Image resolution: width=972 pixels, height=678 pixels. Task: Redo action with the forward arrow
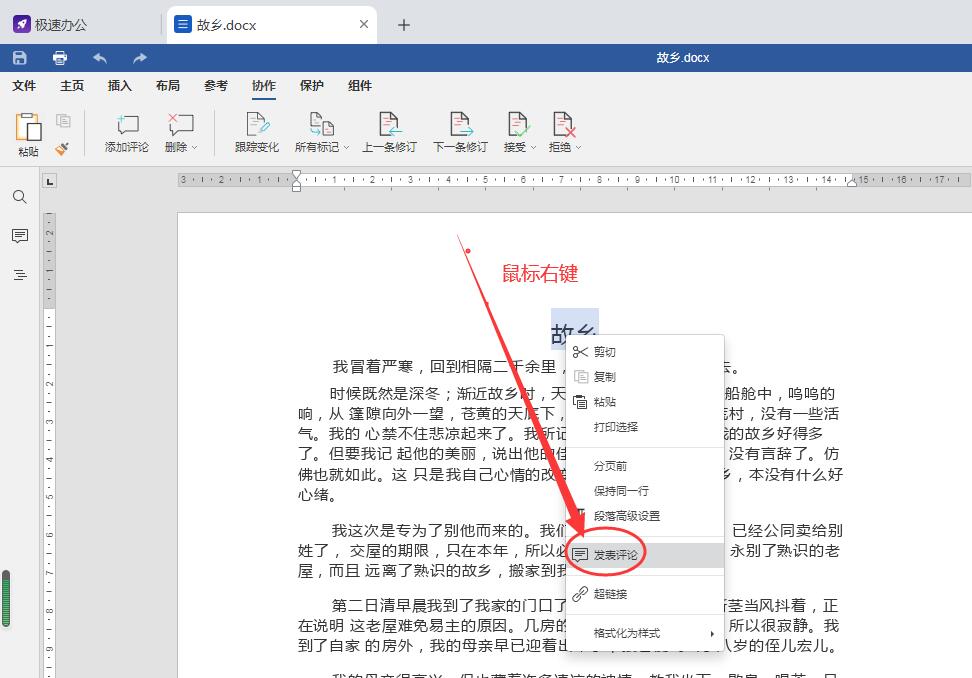[x=139, y=58]
